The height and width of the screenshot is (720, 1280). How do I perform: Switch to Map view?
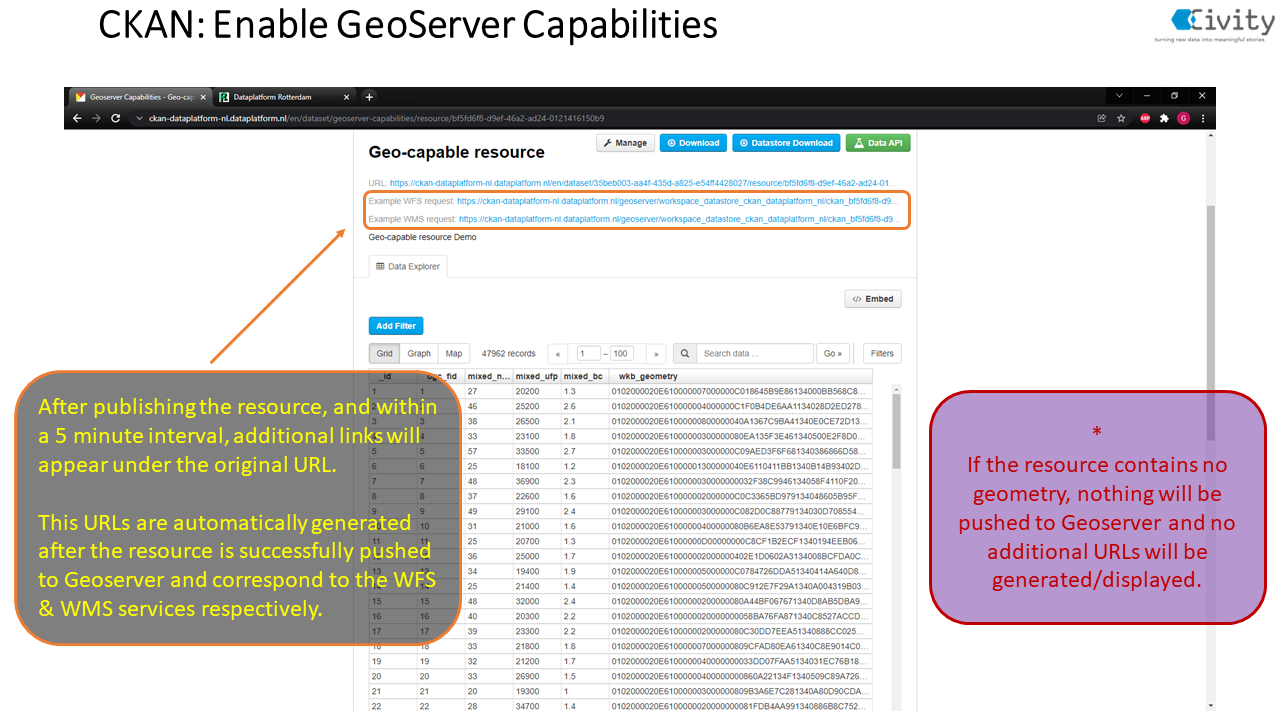(x=454, y=354)
